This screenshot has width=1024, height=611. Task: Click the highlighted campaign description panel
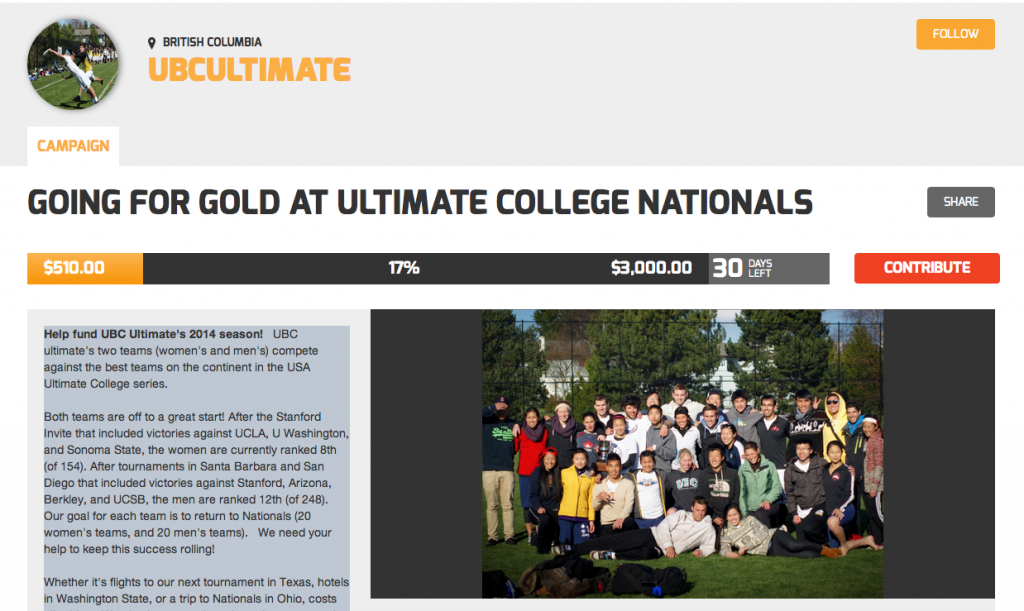tap(197, 468)
